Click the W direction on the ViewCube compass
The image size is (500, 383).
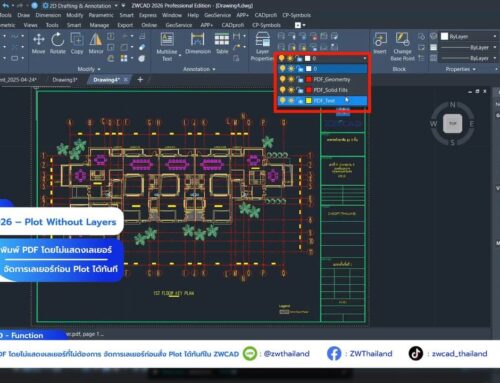pyautogui.click(x=433, y=124)
